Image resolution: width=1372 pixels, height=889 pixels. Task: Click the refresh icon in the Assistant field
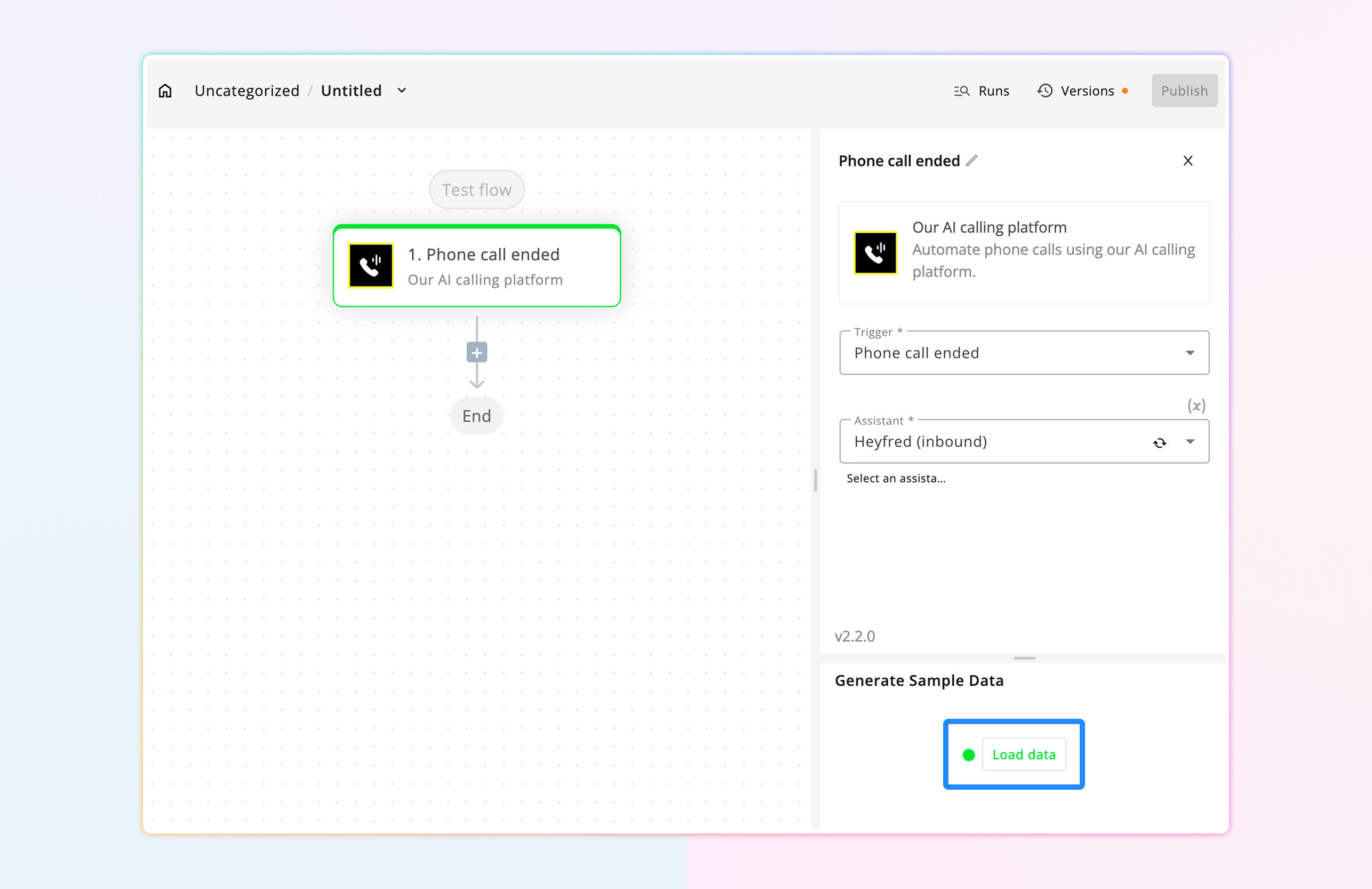click(1159, 443)
